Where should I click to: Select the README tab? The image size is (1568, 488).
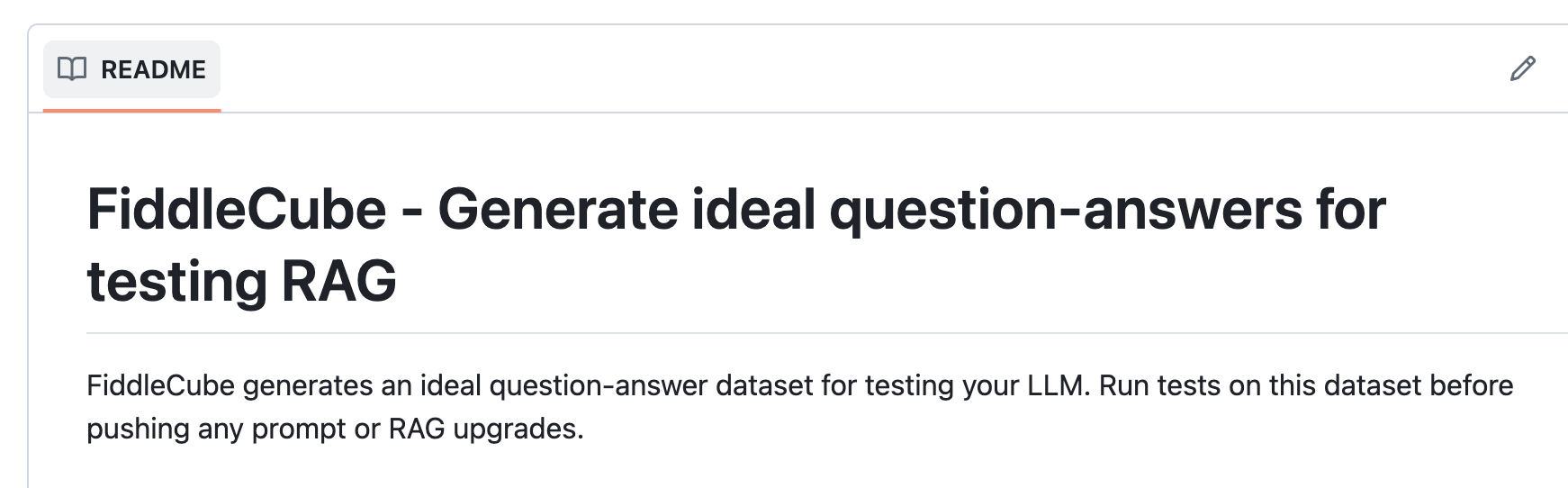[x=132, y=69]
